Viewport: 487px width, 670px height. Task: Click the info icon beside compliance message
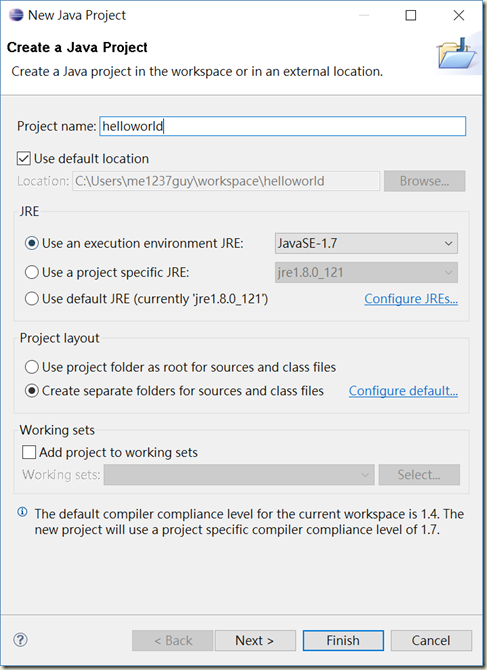click(x=22, y=512)
